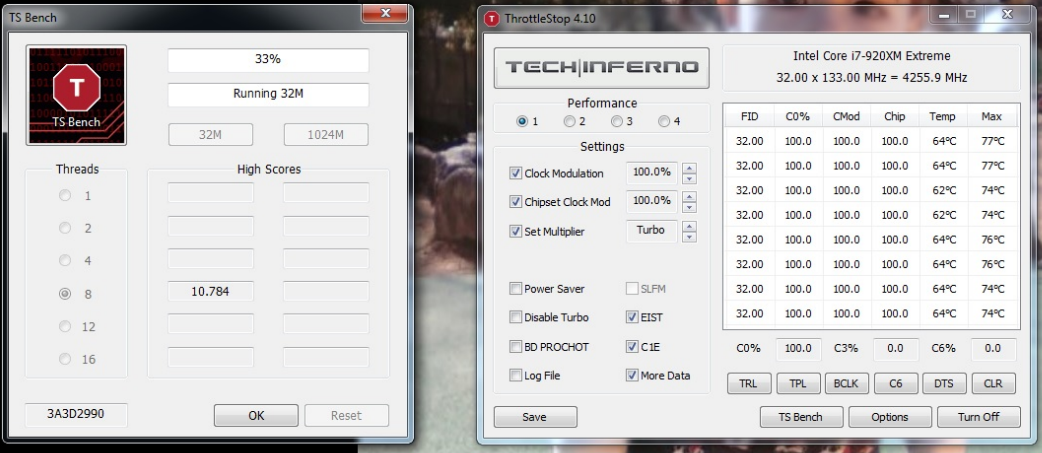Toggle the Clock Modulation checkbox
The height and width of the screenshot is (453, 1042).
click(515, 173)
